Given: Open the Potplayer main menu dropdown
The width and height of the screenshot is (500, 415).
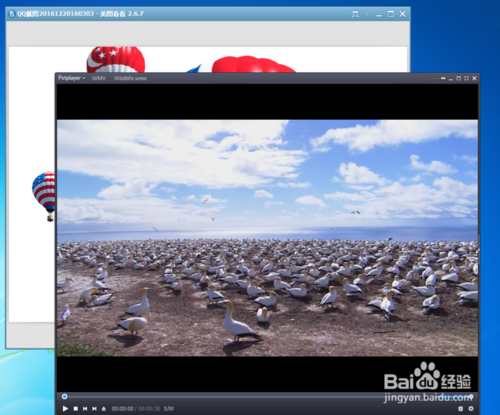Looking at the screenshot, I should (x=72, y=78).
